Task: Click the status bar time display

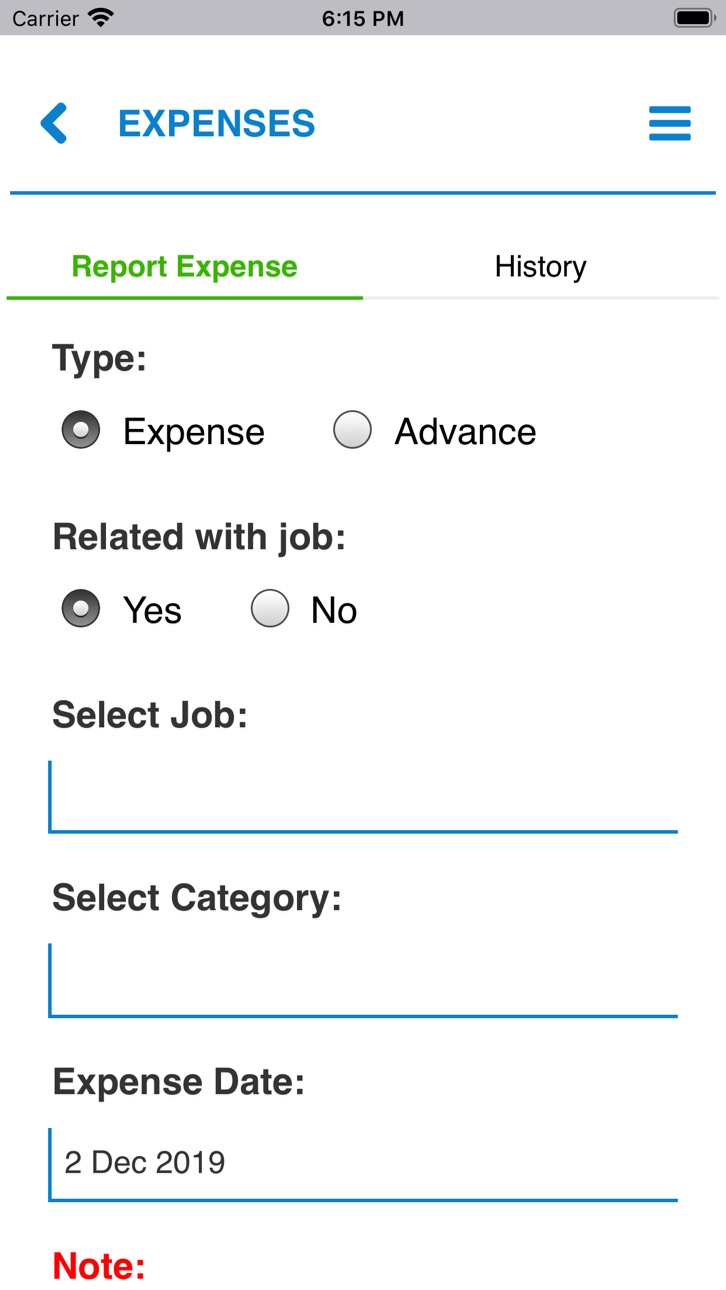Action: (x=363, y=18)
